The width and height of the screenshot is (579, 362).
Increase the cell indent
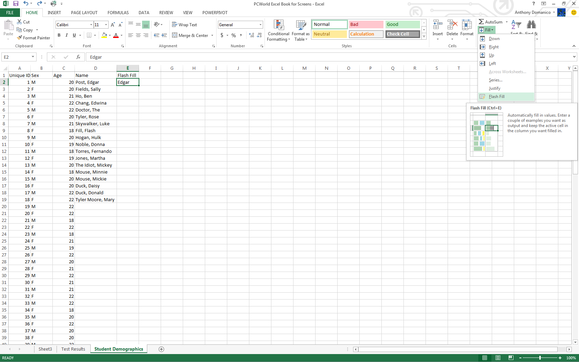pos(164,35)
